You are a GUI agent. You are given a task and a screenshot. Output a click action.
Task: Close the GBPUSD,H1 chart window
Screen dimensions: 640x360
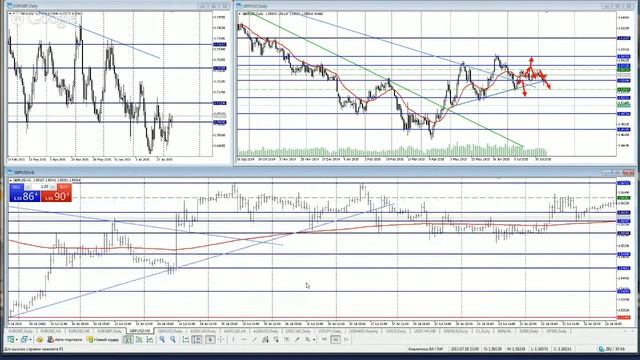629,172
